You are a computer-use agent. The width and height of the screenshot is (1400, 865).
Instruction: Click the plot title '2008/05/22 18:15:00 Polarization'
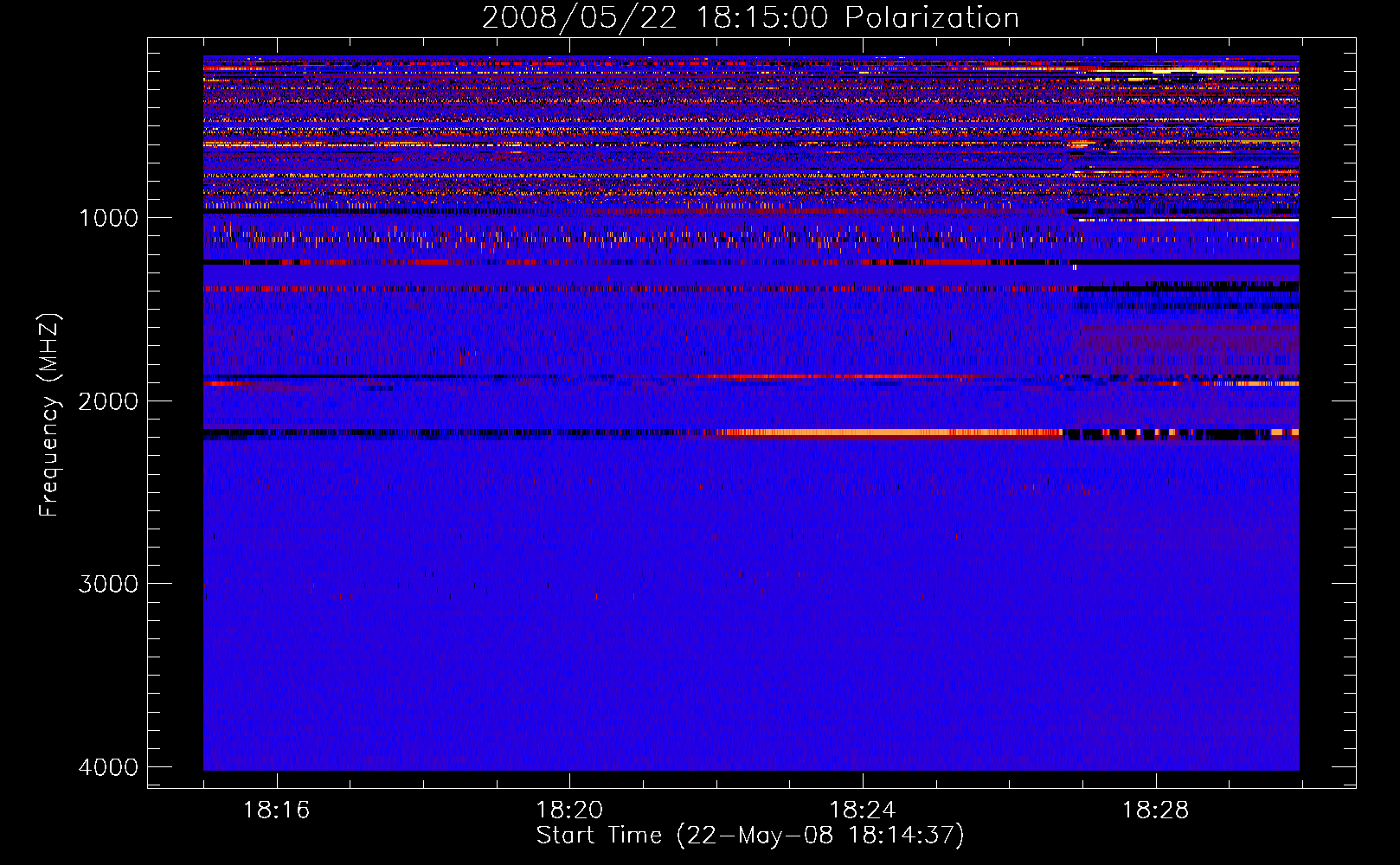750,17
